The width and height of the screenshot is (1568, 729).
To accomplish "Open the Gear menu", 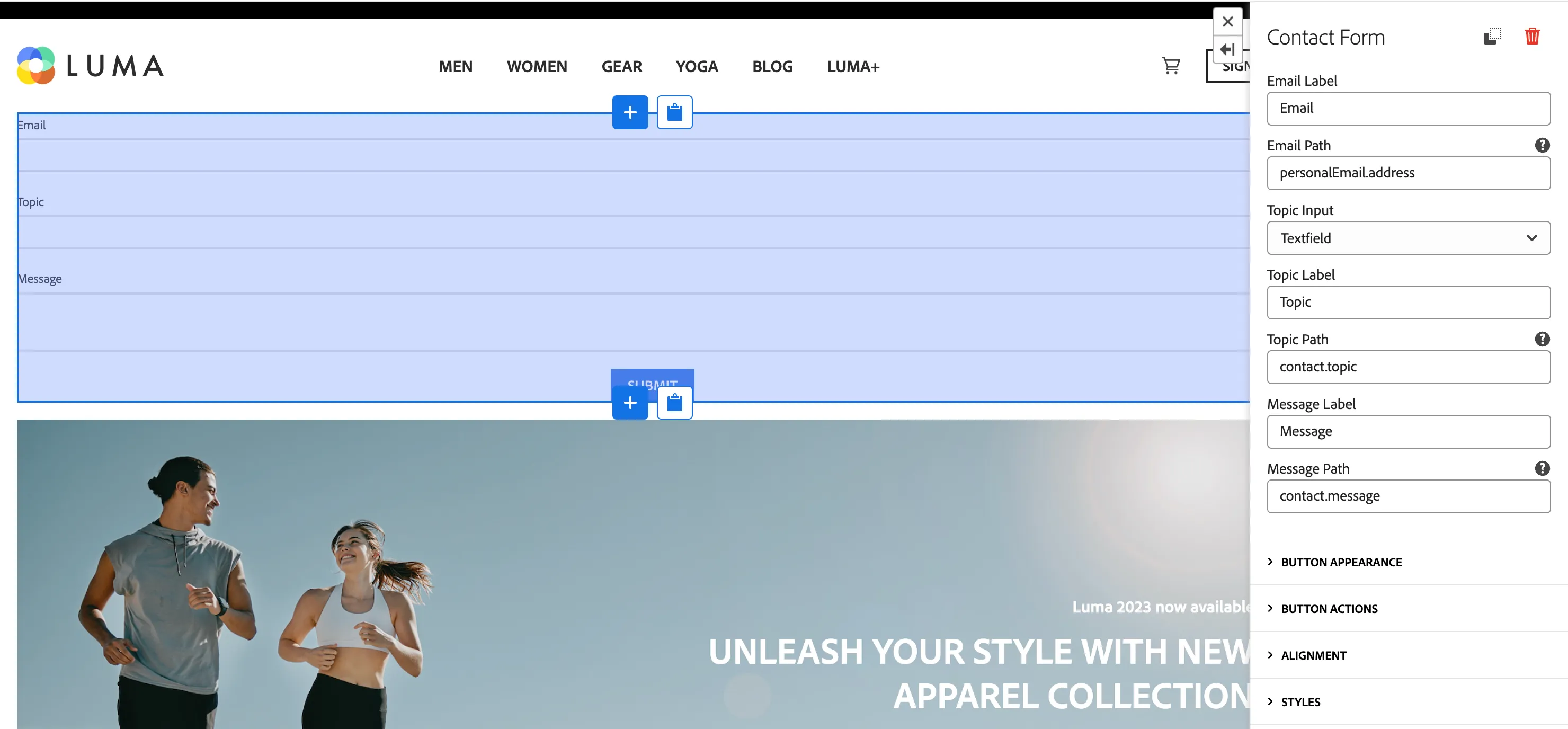I will coord(621,66).
